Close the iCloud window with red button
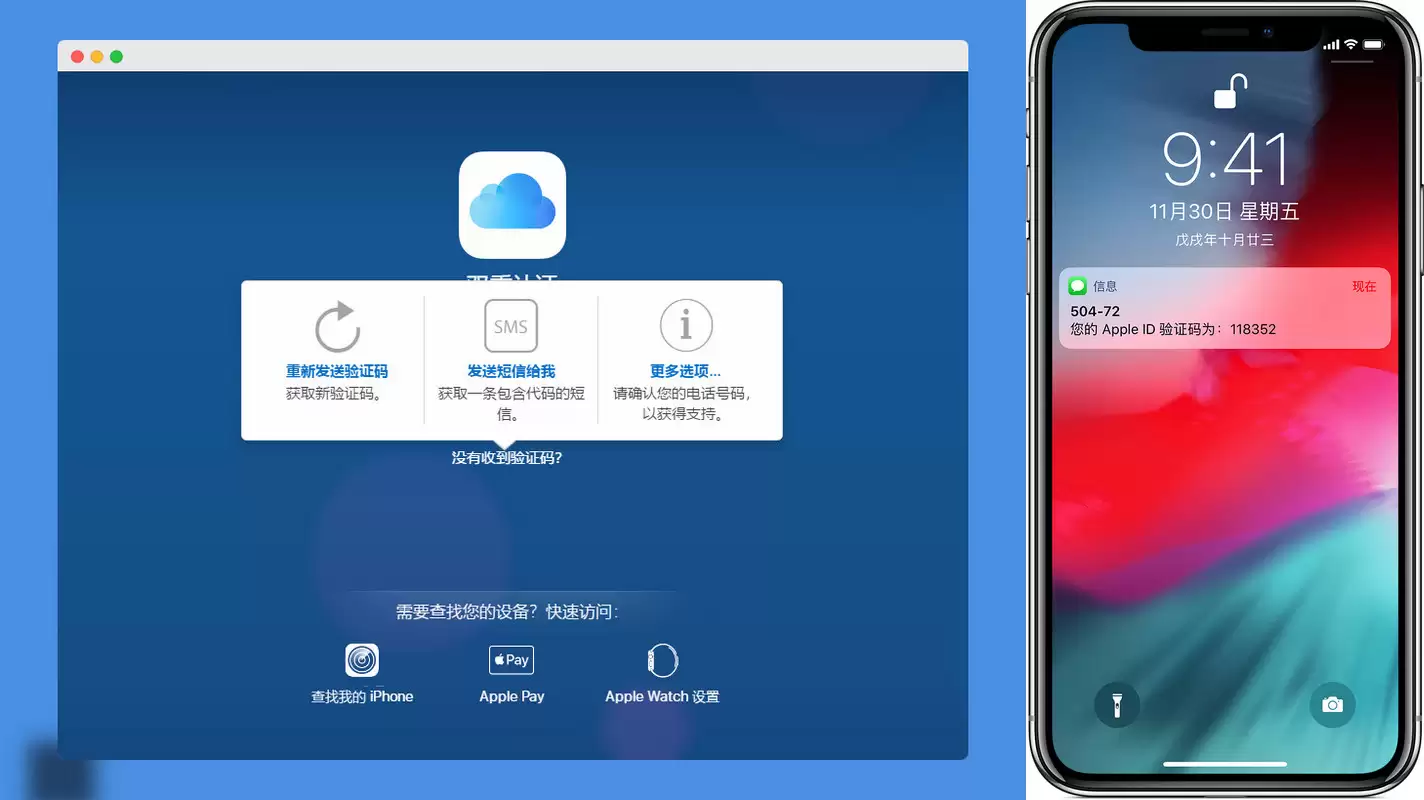The image size is (1424, 800). pos(77,57)
